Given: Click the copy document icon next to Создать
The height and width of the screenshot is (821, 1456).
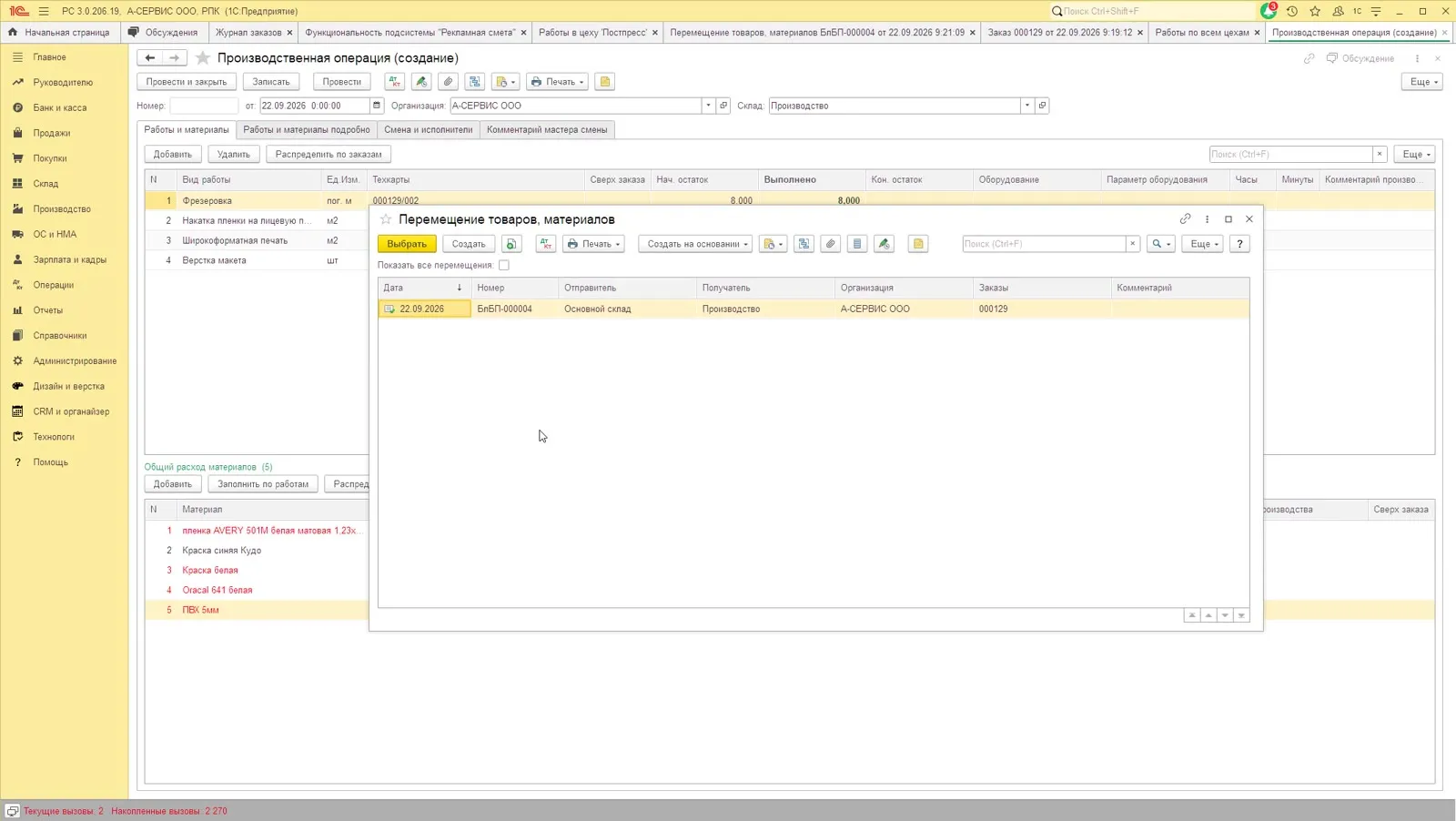Looking at the screenshot, I should pos(511,244).
